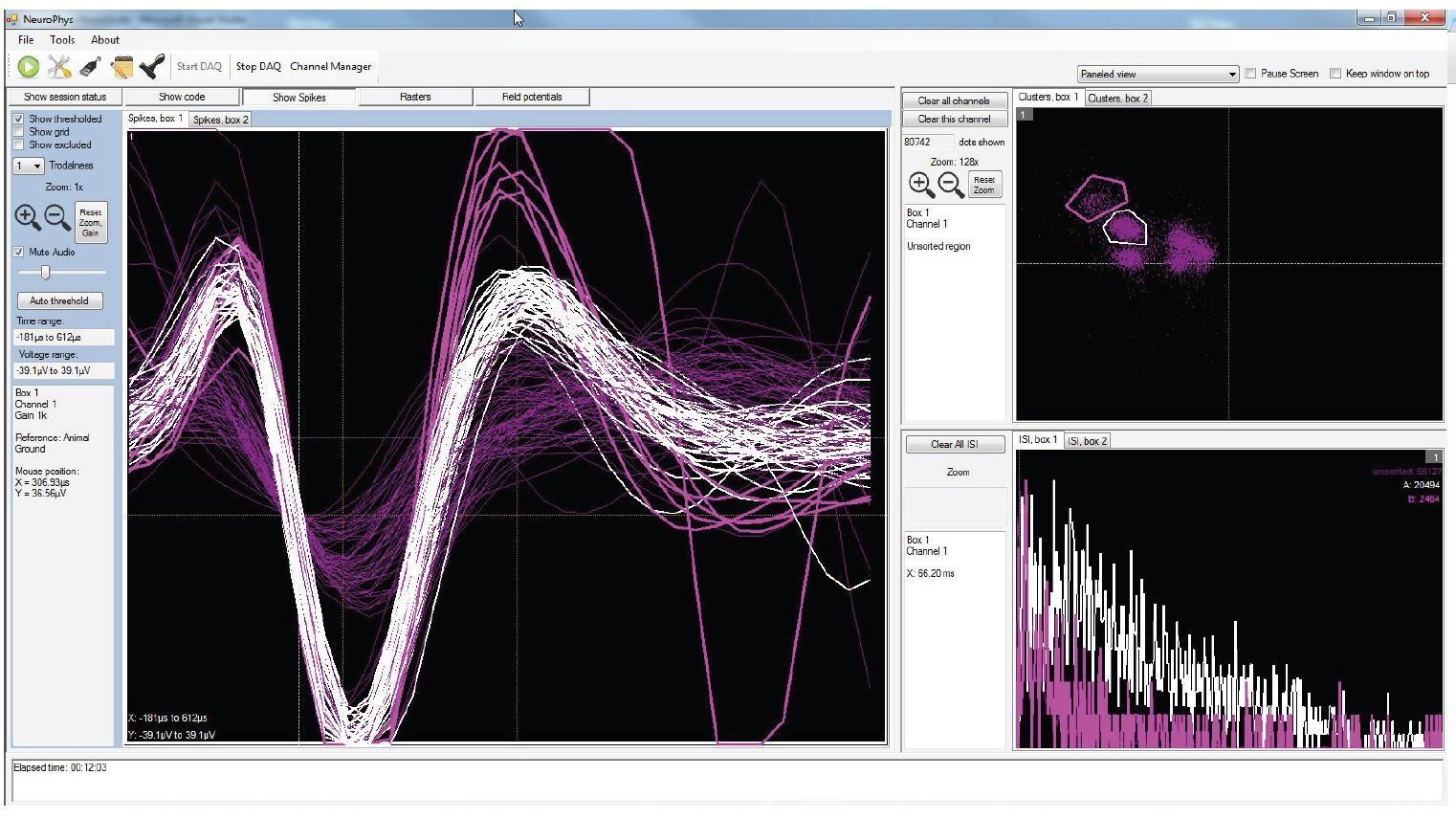Zoom in on the clusters scatter plot
The height and width of the screenshot is (819, 1456).
[921, 185]
